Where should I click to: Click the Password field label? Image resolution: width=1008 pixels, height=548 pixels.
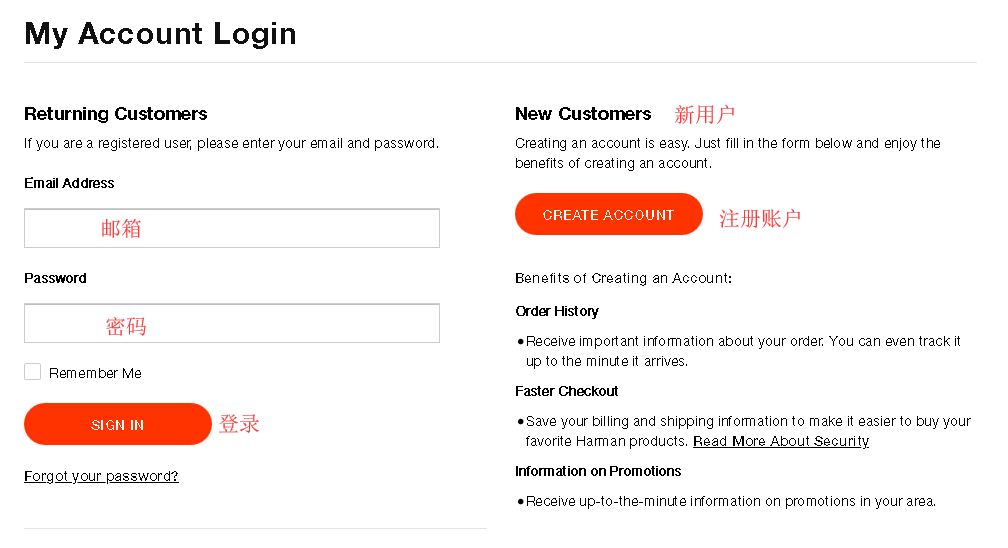[55, 278]
